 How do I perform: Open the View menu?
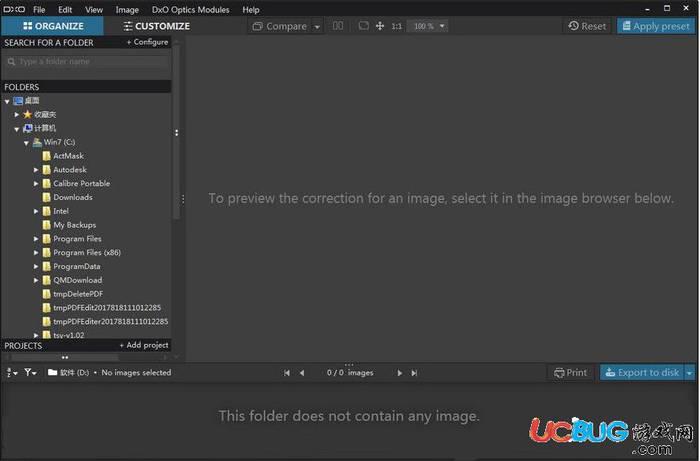pyautogui.click(x=94, y=9)
